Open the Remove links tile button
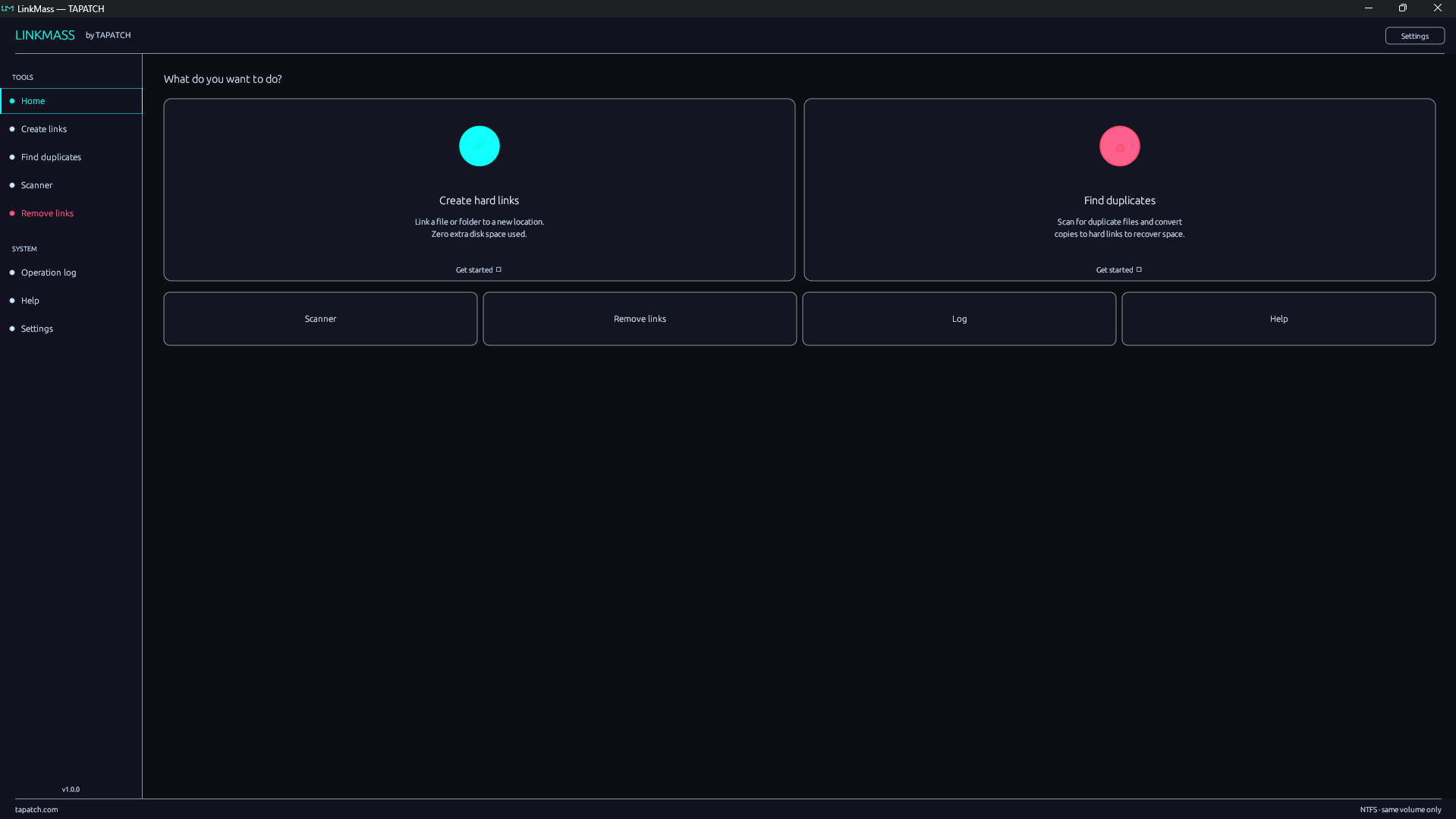Screen dimensions: 1456x819 [640, 319]
